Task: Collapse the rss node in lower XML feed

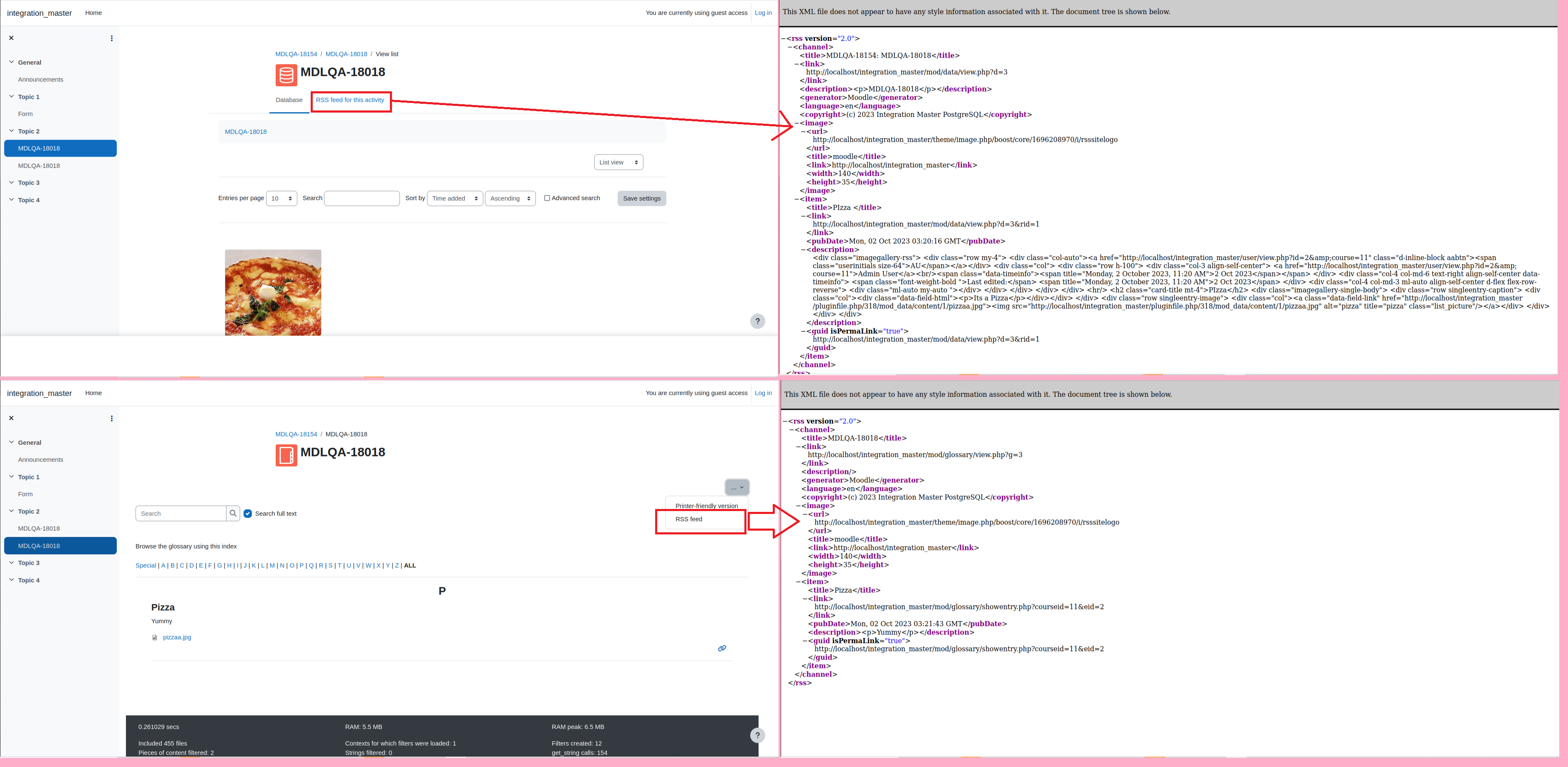Action: (x=785, y=421)
